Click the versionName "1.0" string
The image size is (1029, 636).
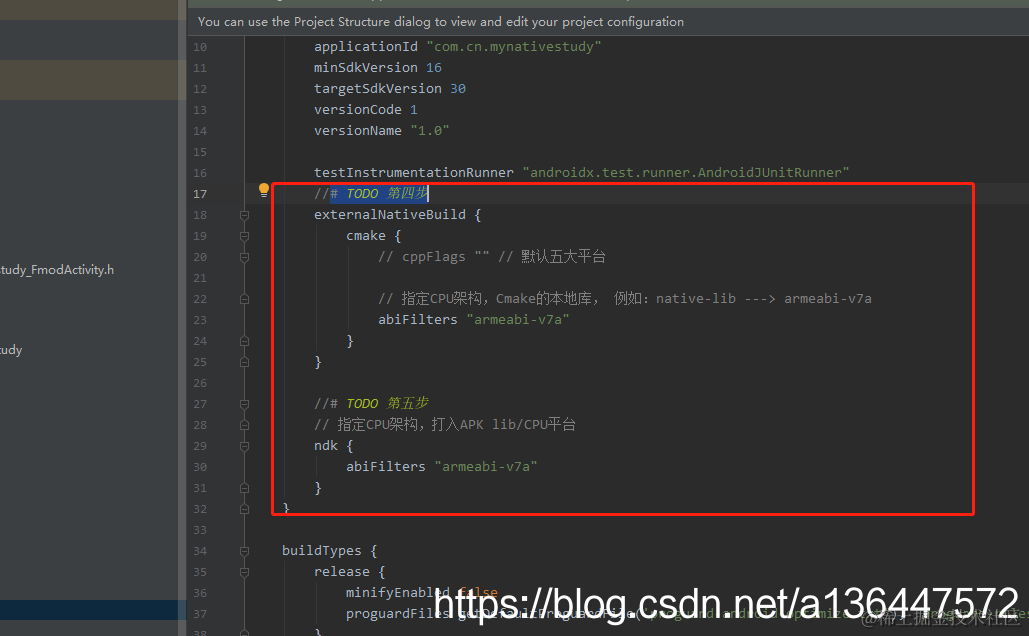[x=429, y=131]
